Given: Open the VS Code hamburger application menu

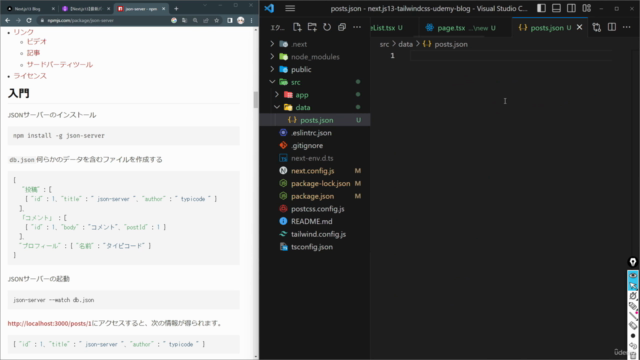Looking at the screenshot, I should [x=290, y=9].
